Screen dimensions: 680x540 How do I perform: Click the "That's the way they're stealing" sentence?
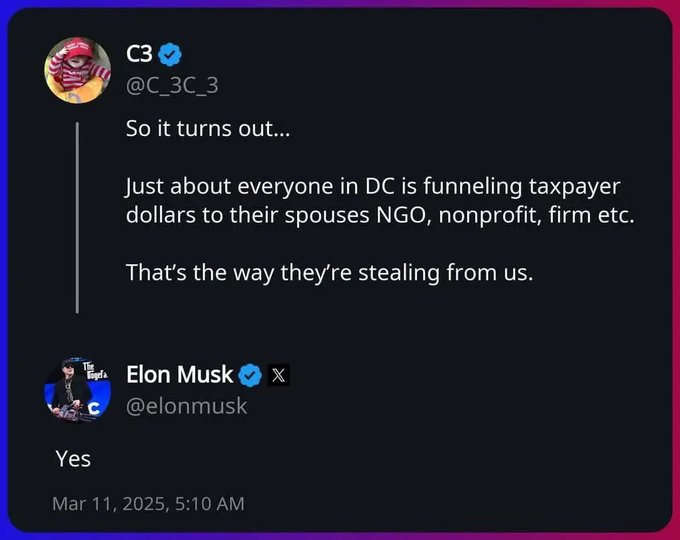329,272
